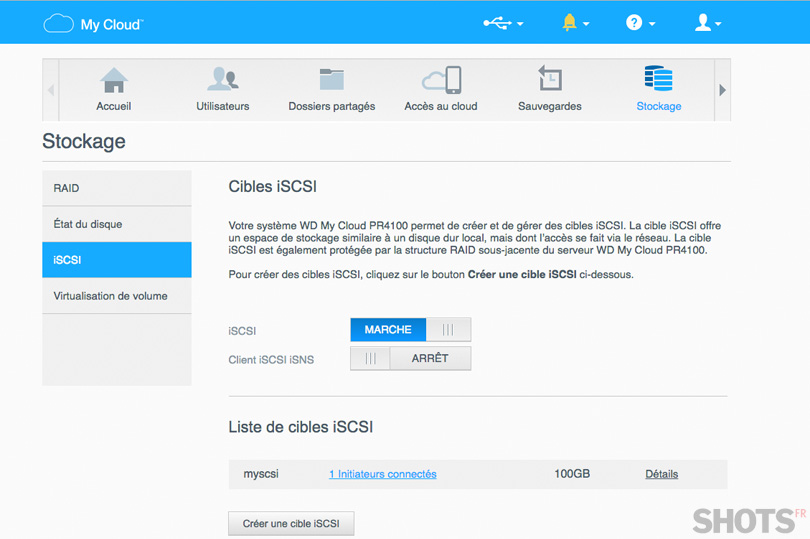Click the 100GB size value

[572, 474]
